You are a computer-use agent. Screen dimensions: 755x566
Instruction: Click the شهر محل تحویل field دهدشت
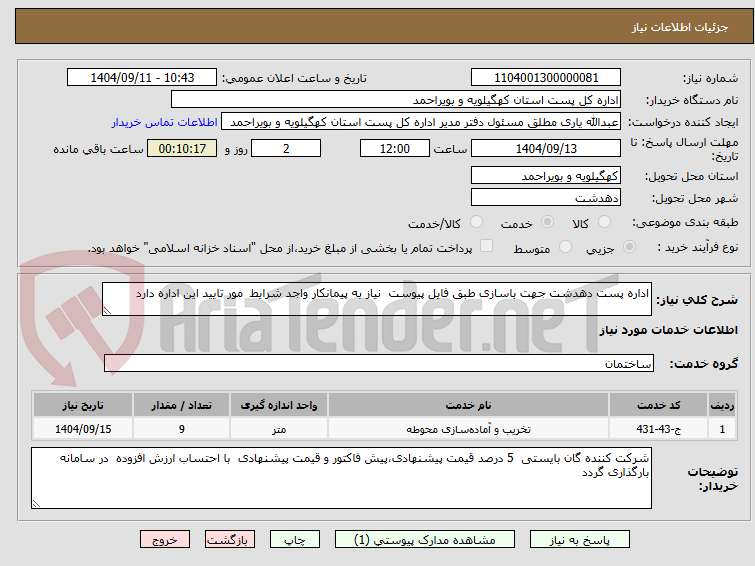546,197
